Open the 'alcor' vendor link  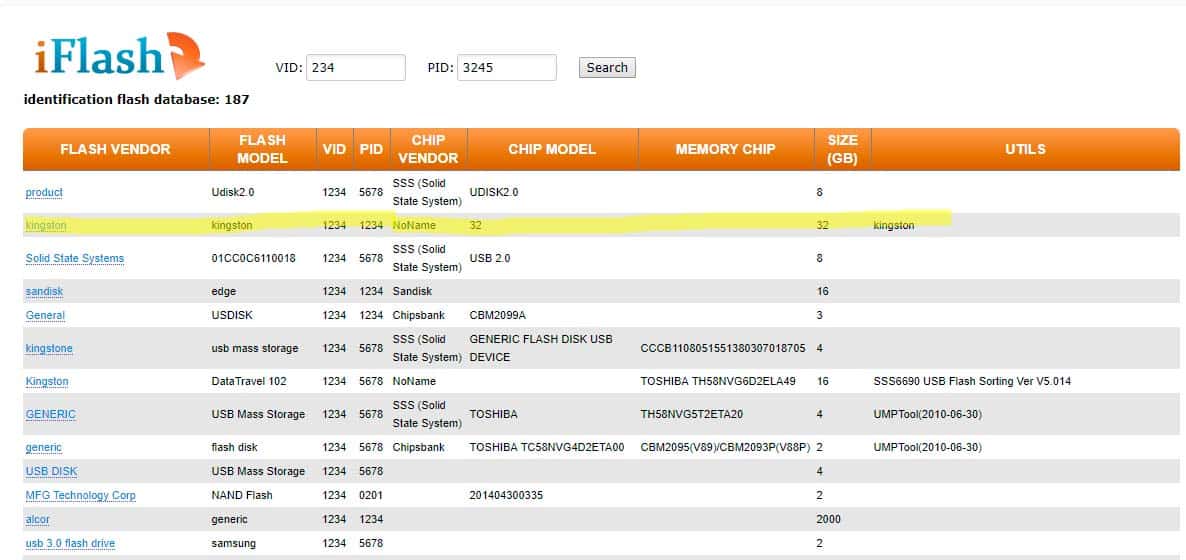(37, 519)
